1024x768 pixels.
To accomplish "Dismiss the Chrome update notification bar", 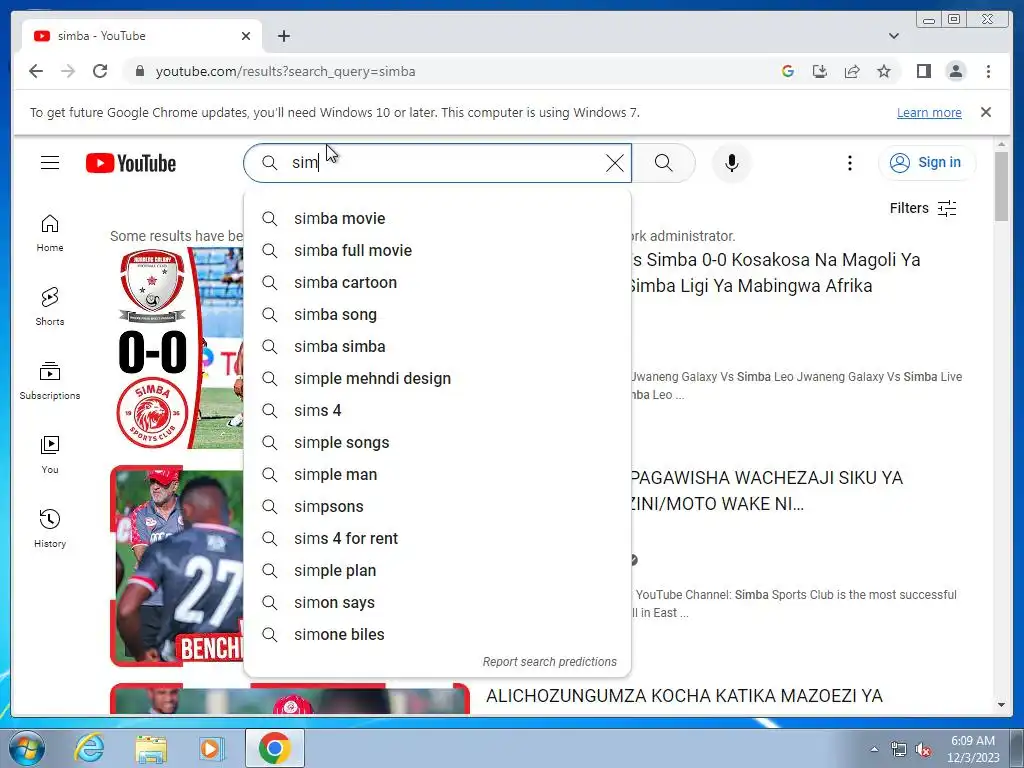I will pyautogui.click(x=985, y=112).
